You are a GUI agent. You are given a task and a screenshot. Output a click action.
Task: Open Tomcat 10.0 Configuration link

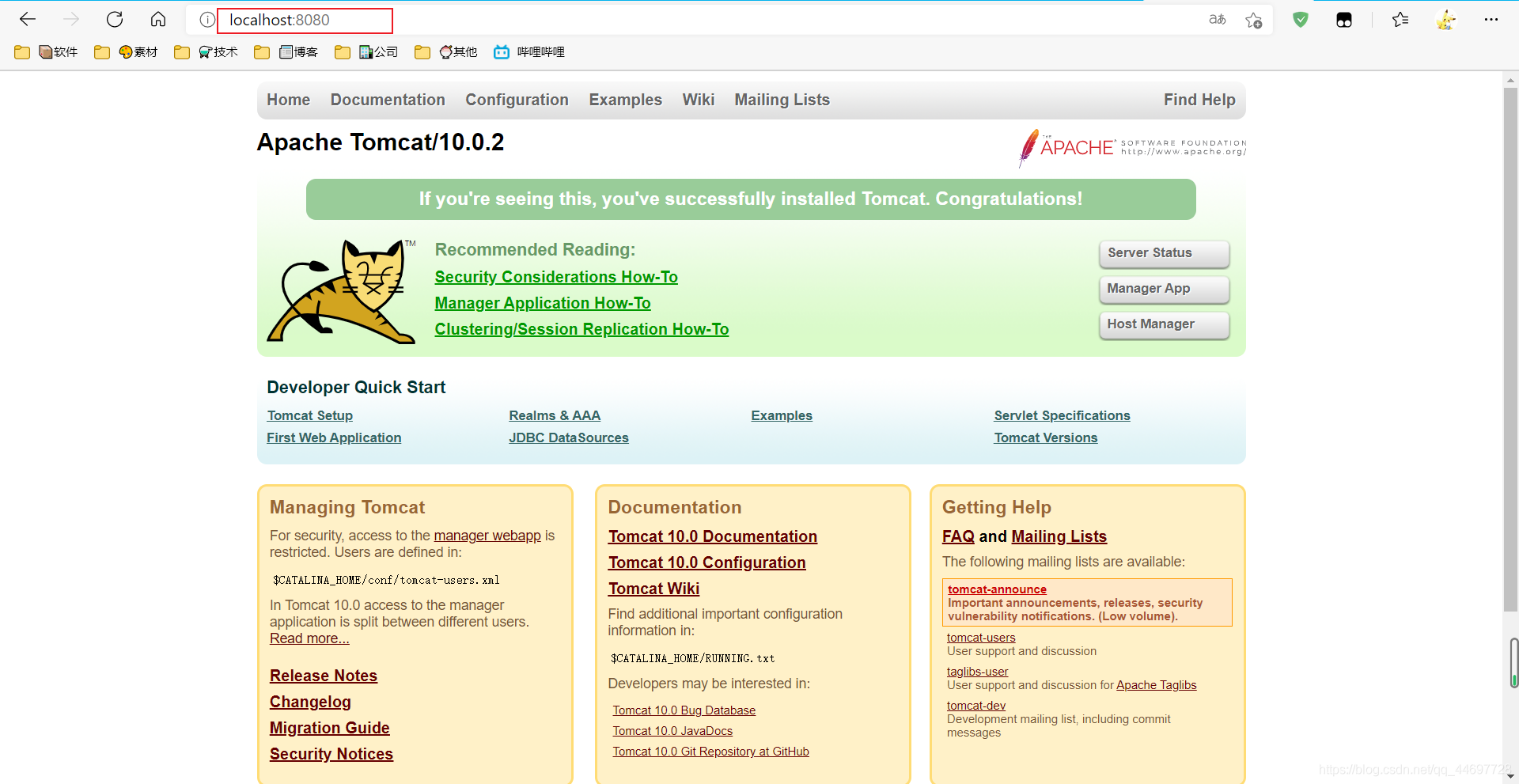coord(707,562)
